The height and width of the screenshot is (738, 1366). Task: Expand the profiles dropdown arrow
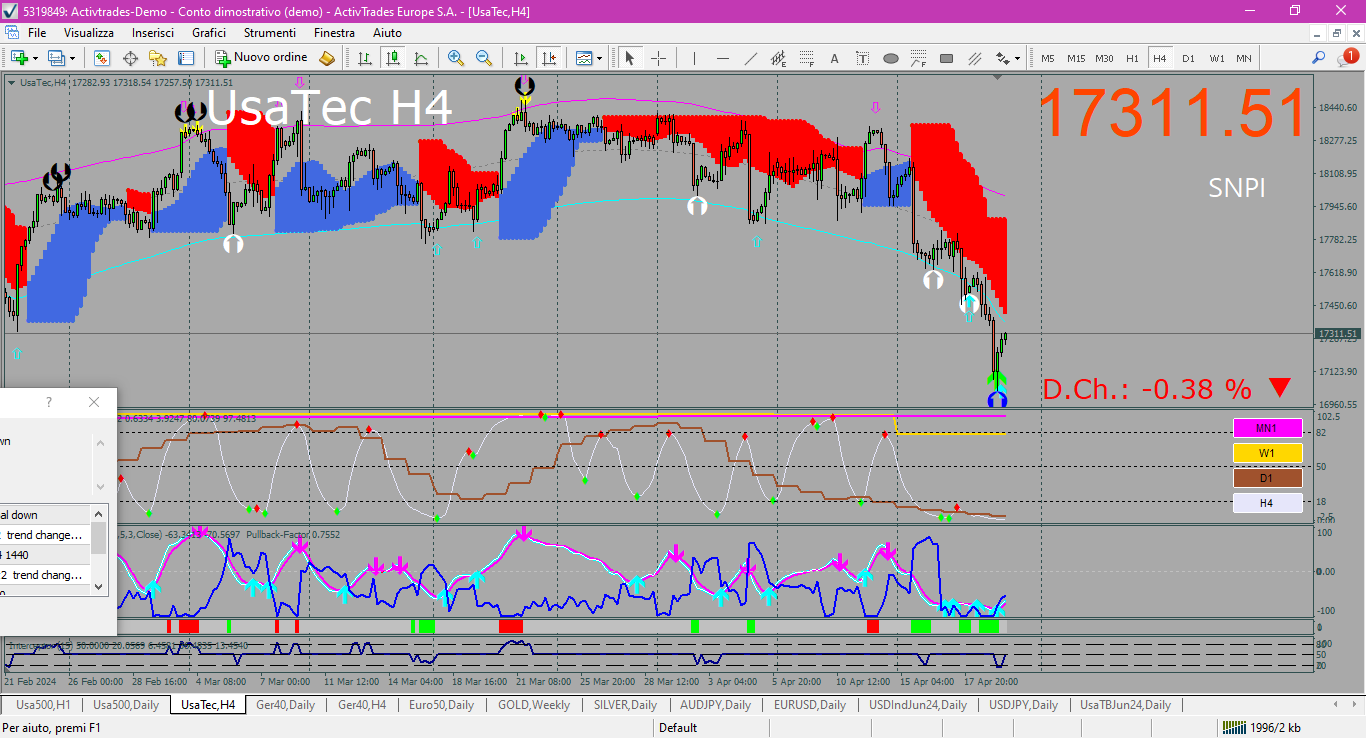pyautogui.click(x=72, y=58)
